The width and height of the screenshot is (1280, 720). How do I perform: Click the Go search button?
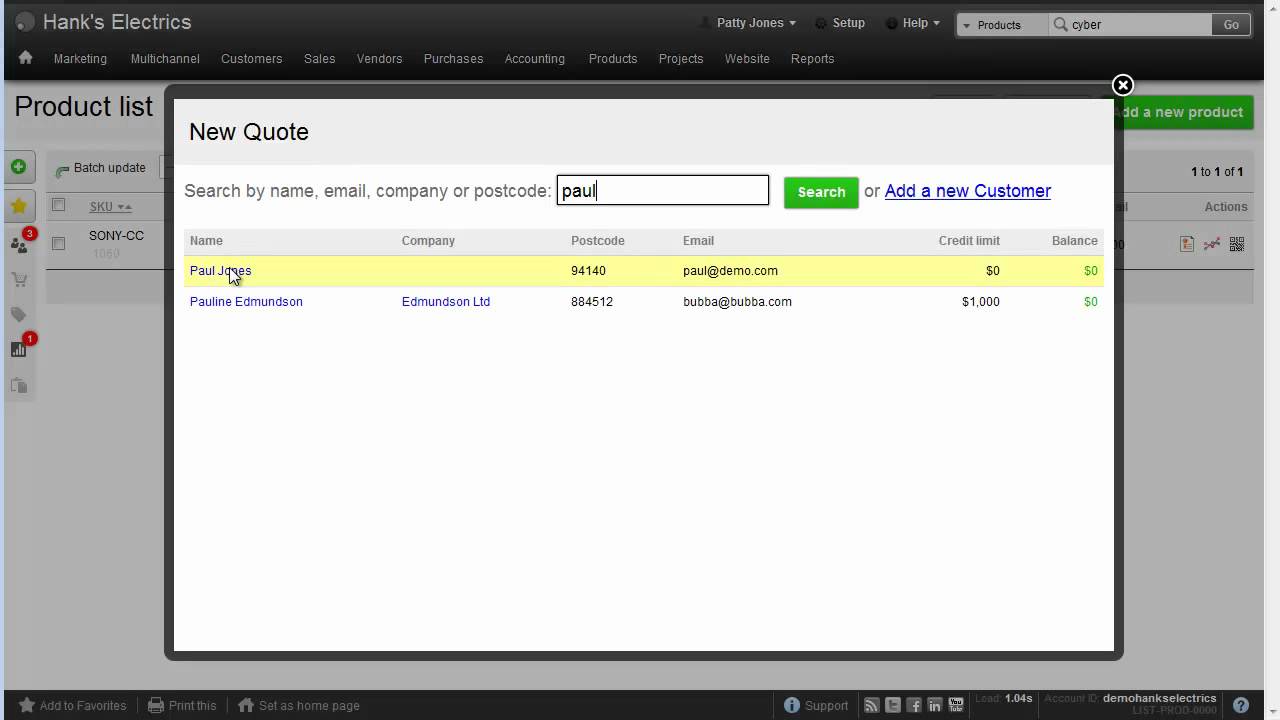[x=1231, y=25]
